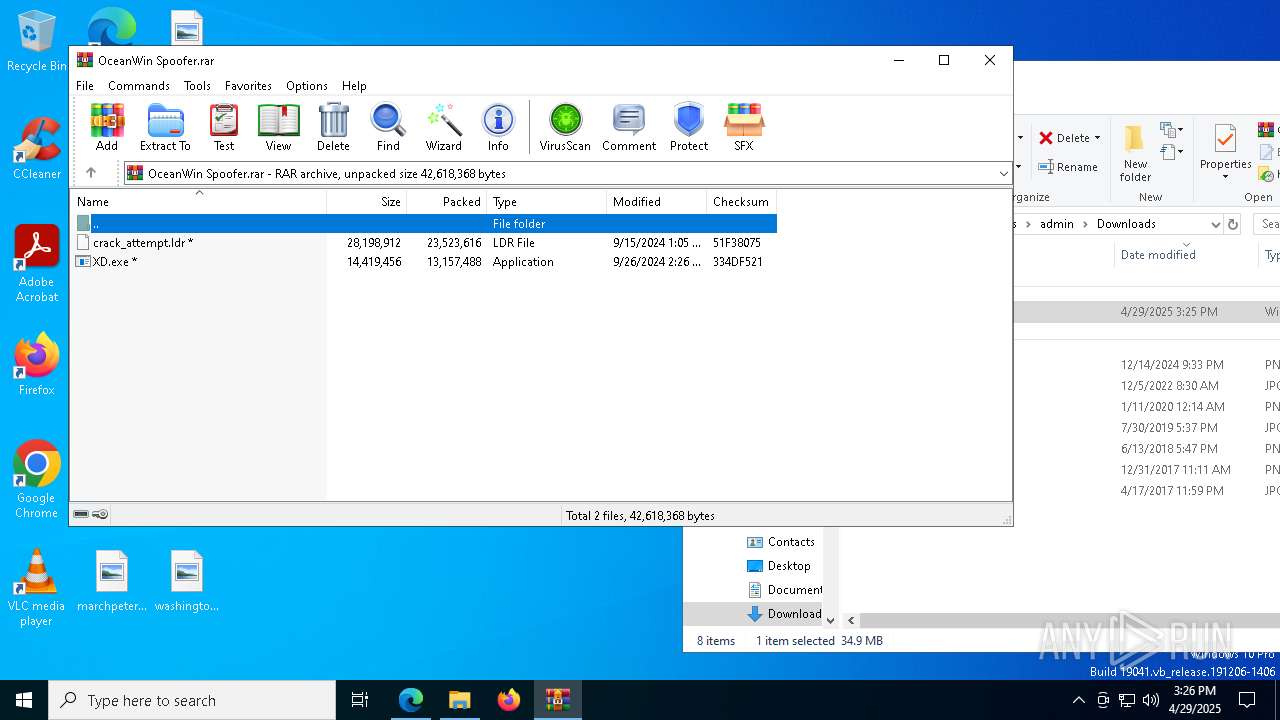1280x720 pixels.
Task: Click checksum value 51F38075
Action: 737,243
